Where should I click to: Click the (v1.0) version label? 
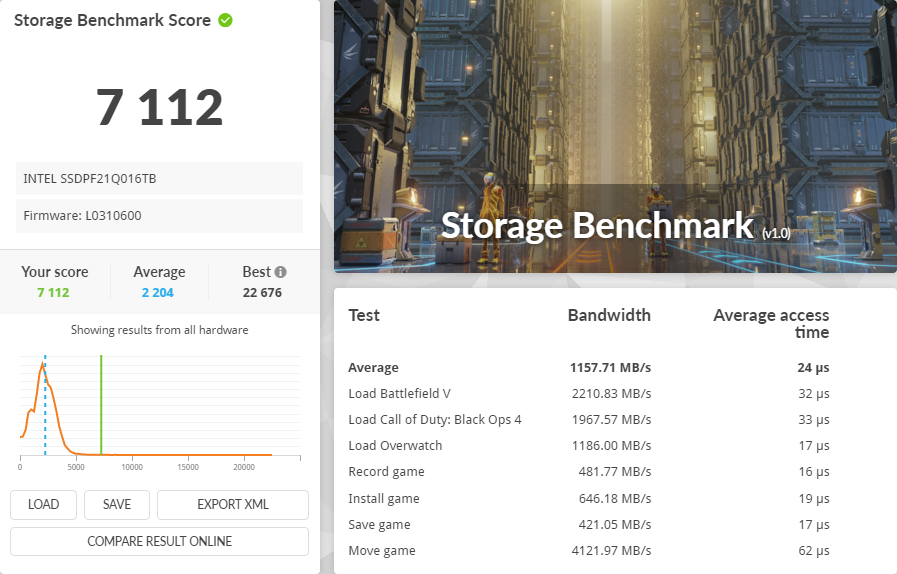(x=776, y=233)
